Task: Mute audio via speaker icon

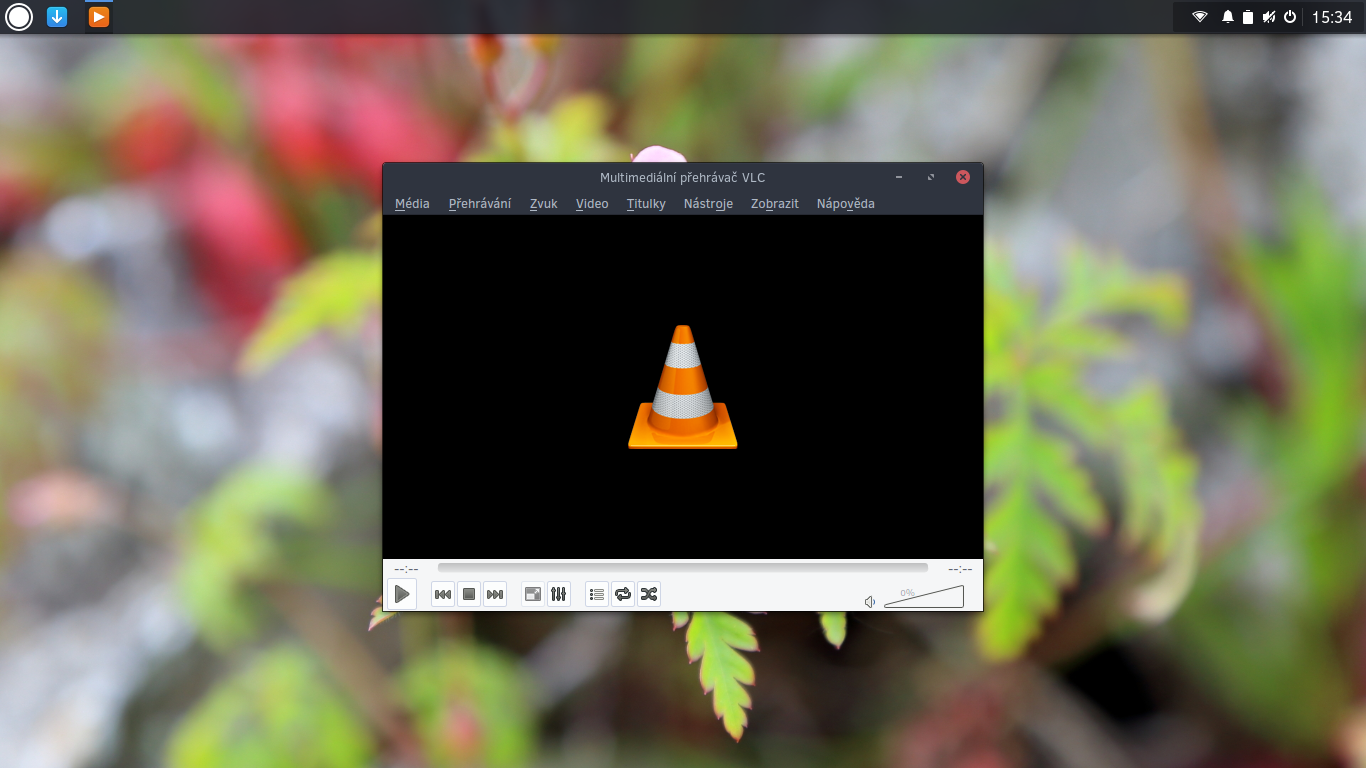Action: pos(870,601)
